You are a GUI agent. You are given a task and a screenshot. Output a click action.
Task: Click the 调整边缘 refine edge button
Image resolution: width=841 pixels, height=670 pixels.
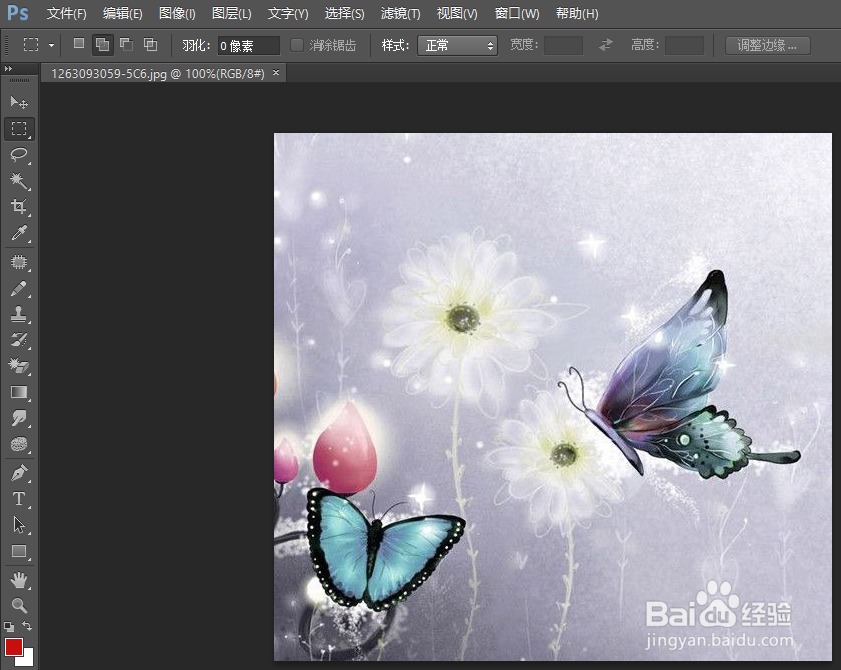pyautogui.click(x=767, y=45)
